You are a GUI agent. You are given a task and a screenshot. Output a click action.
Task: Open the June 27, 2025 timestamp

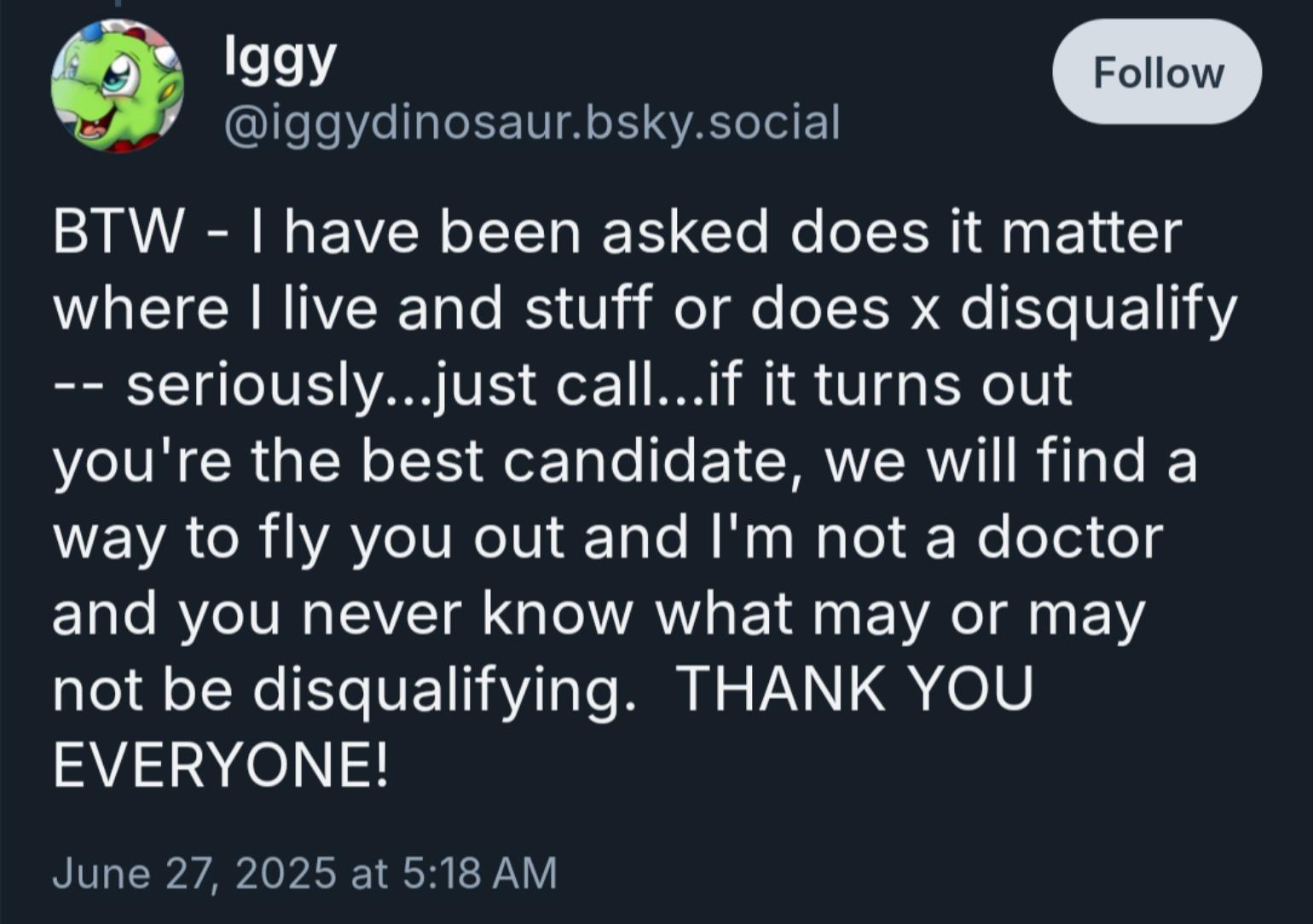(304, 873)
